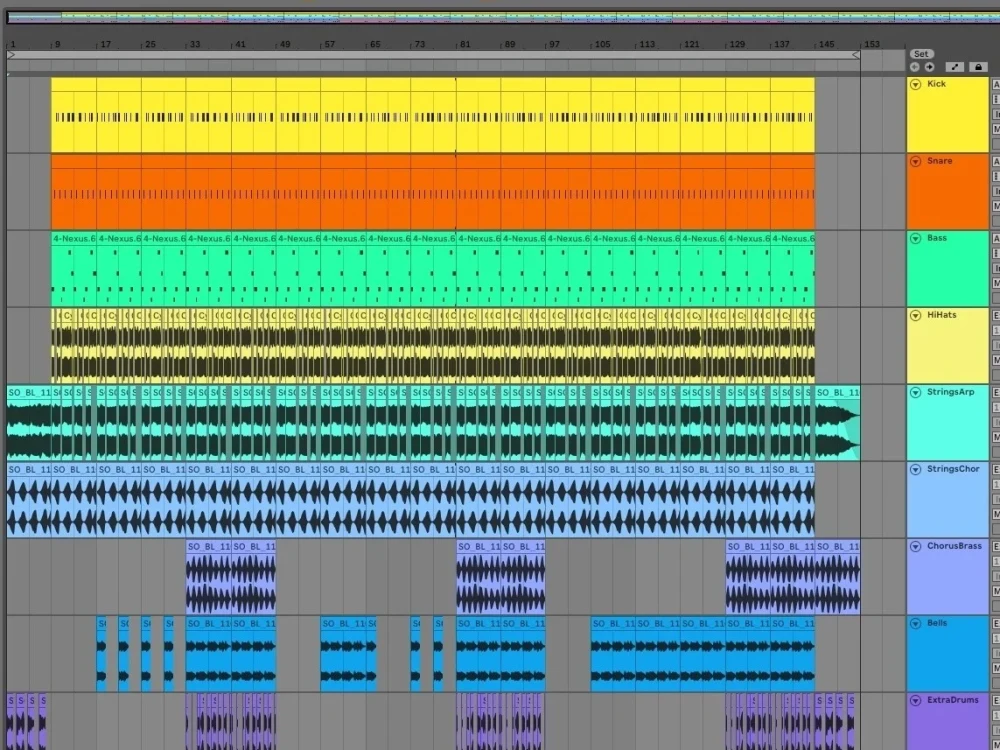Image resolution: width=1000 pixels, height=750 pixels.
Task: Select the first StringsArp clip at bar 1
Action: coord(29,423)
